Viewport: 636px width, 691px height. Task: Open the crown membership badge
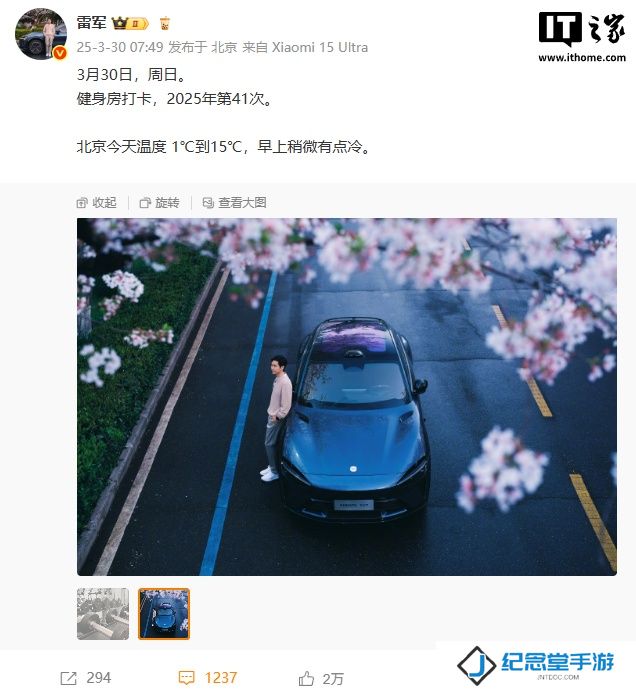[130, 23]
